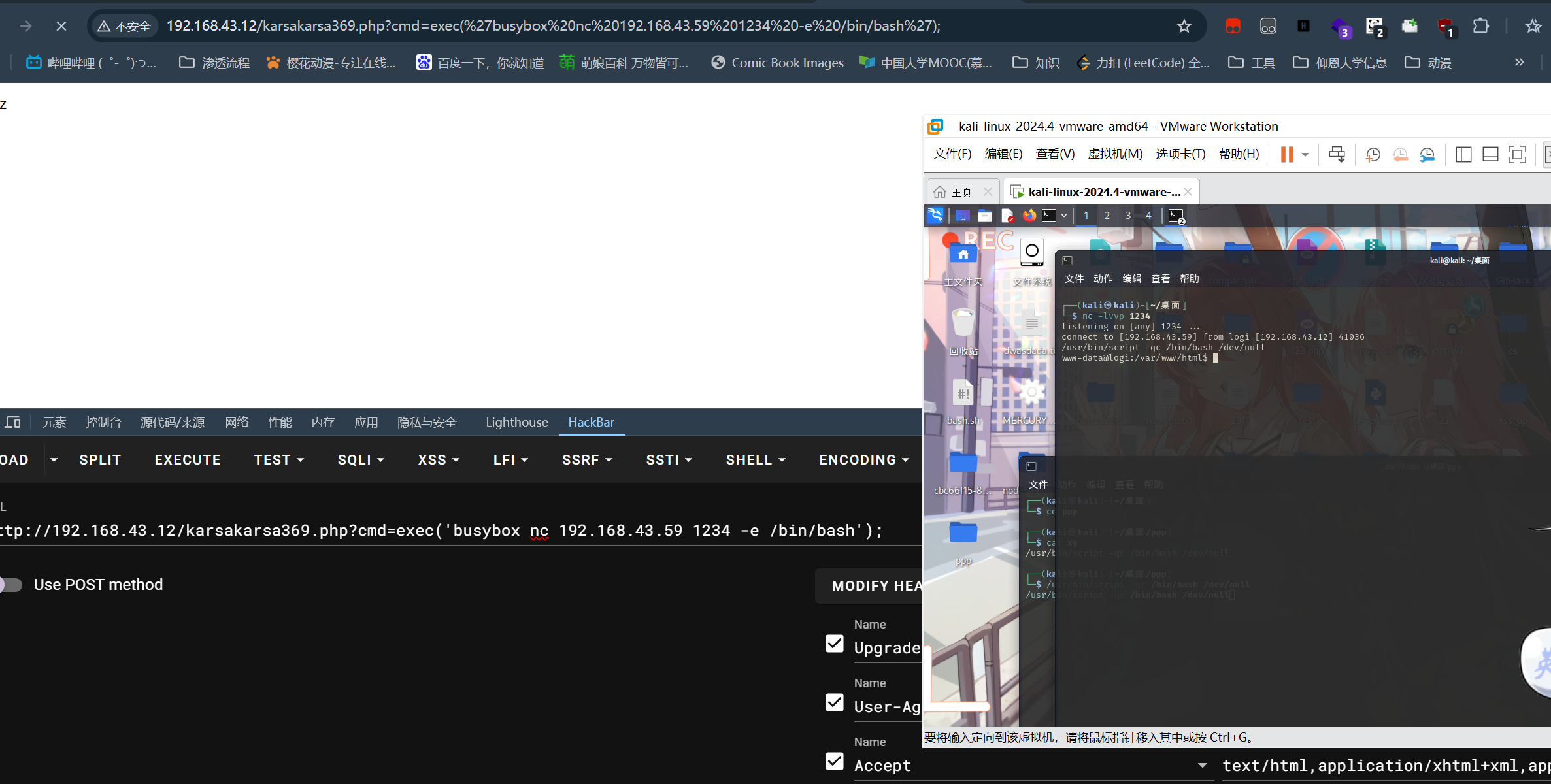
Task: Uncheck the Accept header checkbox
Action: [835, 761]
